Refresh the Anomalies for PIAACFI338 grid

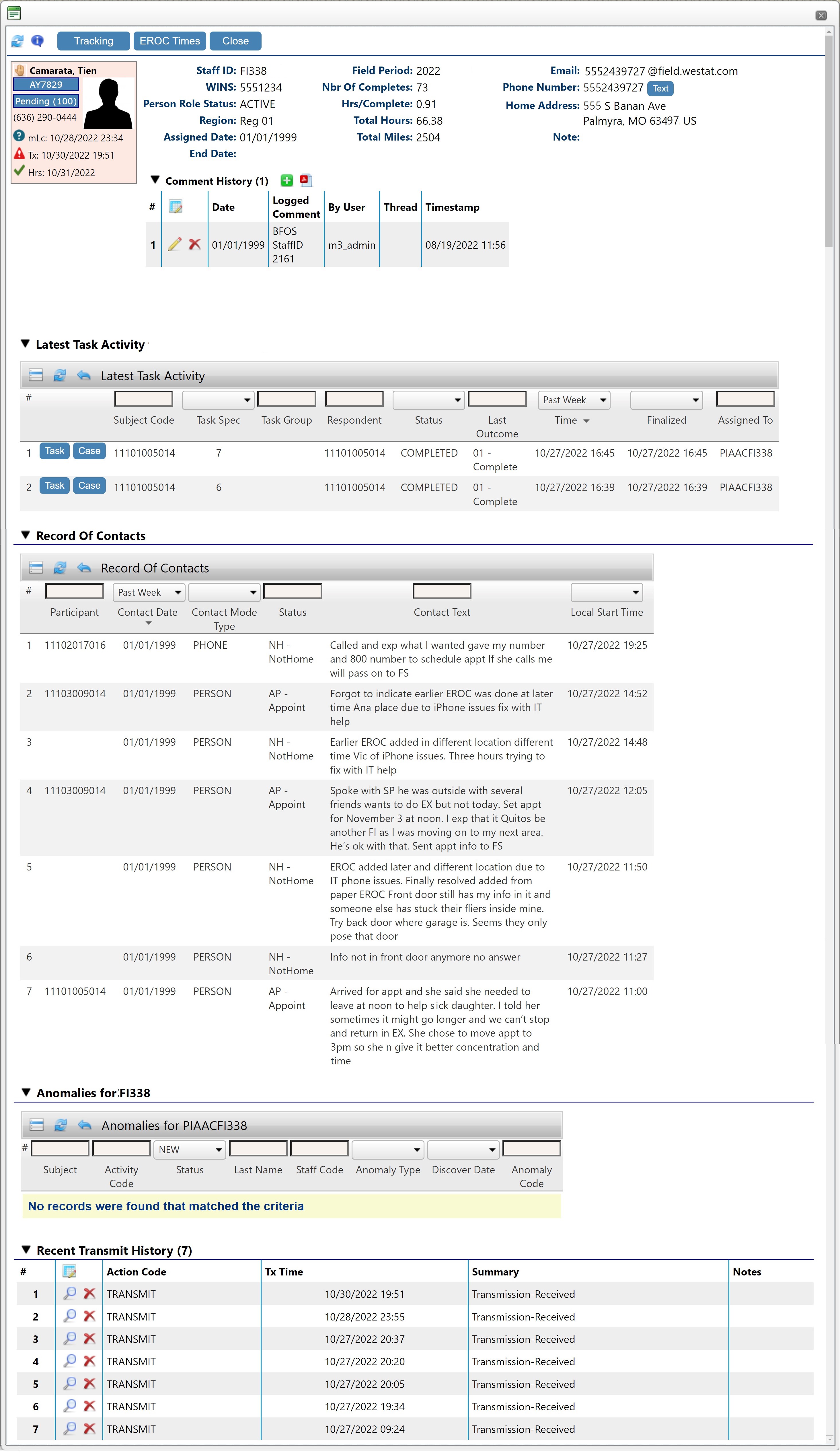click(x=61, y=1125)
